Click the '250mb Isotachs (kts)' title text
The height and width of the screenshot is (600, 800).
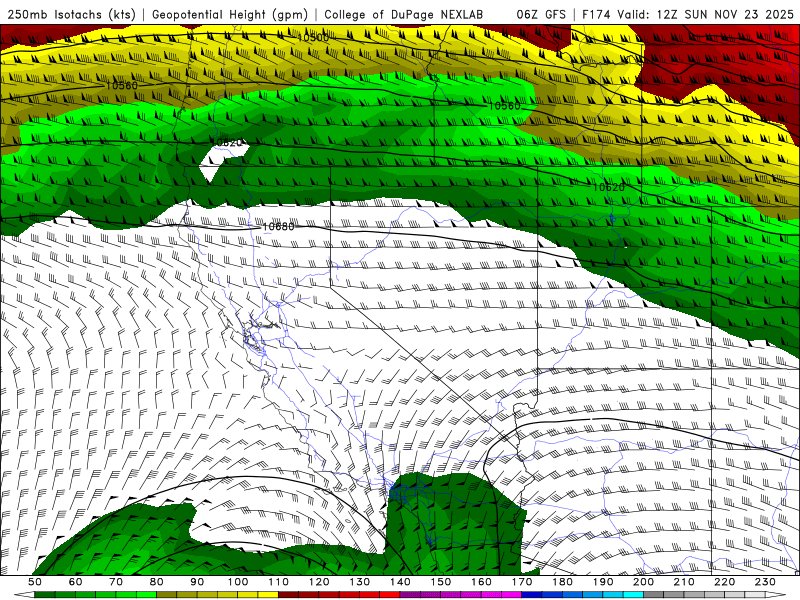72,15
